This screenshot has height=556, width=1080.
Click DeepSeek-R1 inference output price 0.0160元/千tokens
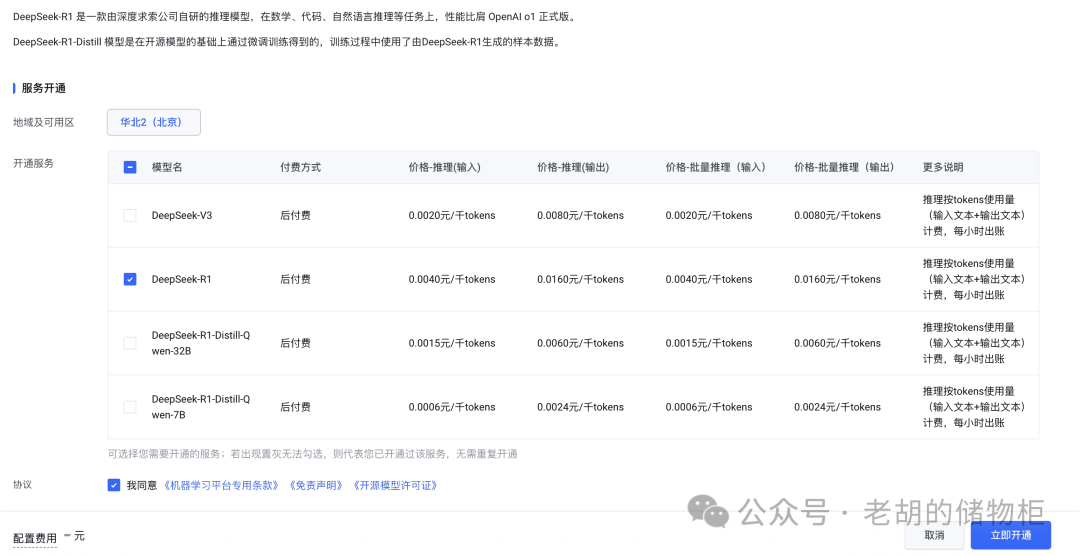click(581, 279)
